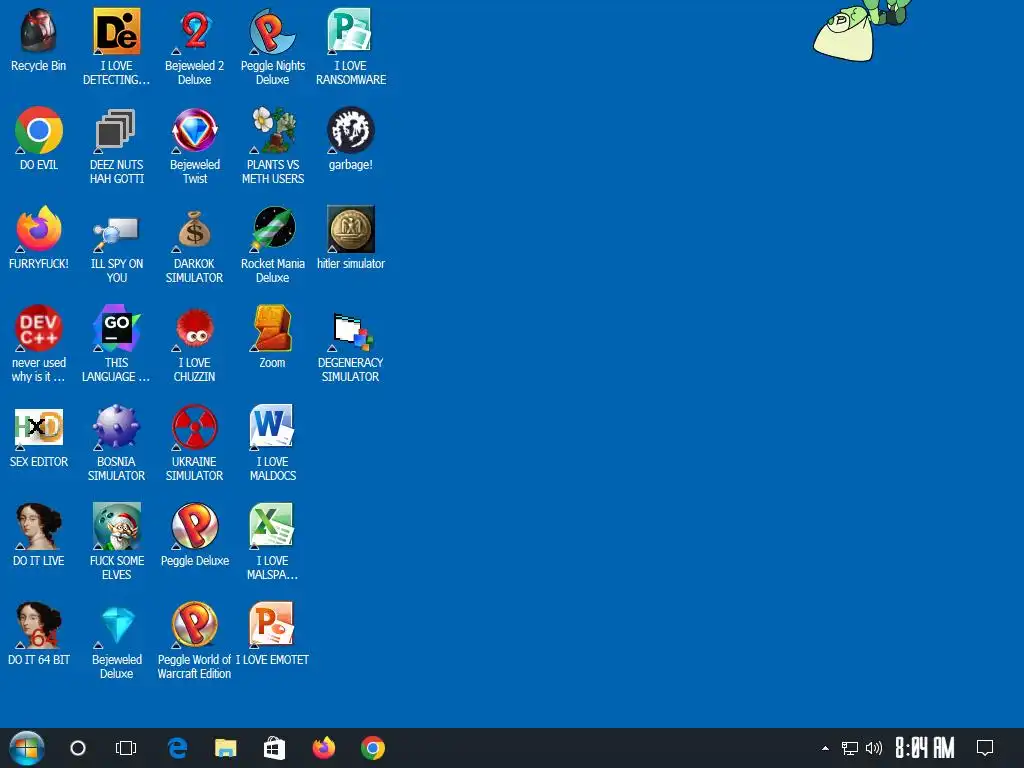Launch Microsoft Edge from the taskbar

tap(177, 748)
